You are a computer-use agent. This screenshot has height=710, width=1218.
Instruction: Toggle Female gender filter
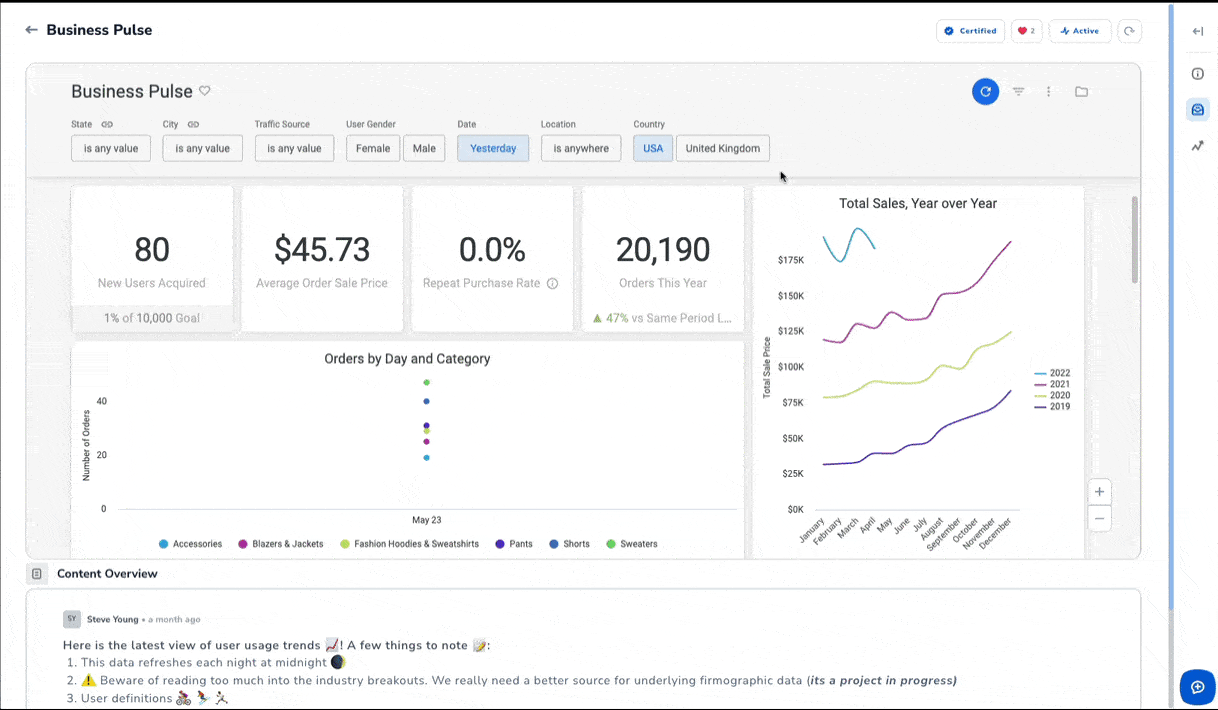click(373, 148)
